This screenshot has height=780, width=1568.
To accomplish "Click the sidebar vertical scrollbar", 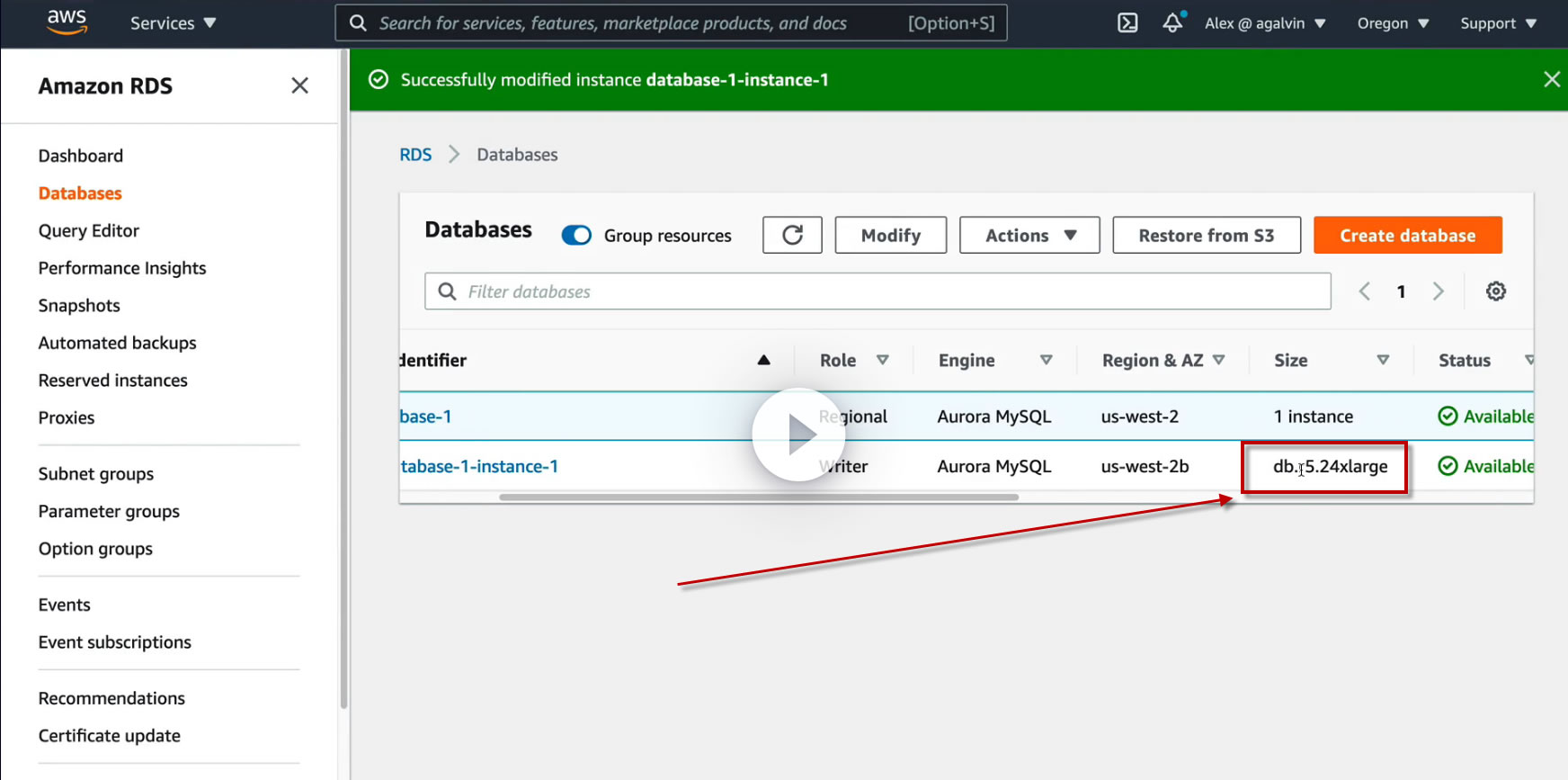I will point(343,378).
